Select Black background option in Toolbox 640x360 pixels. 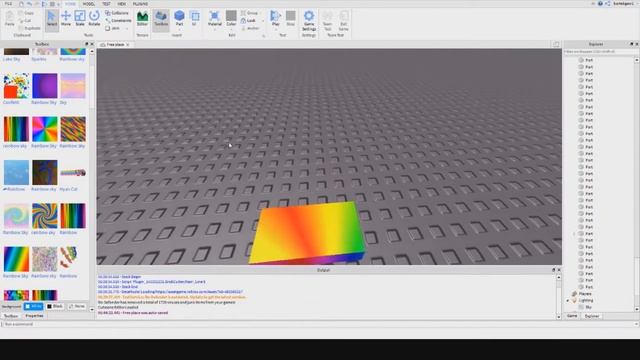55,306
